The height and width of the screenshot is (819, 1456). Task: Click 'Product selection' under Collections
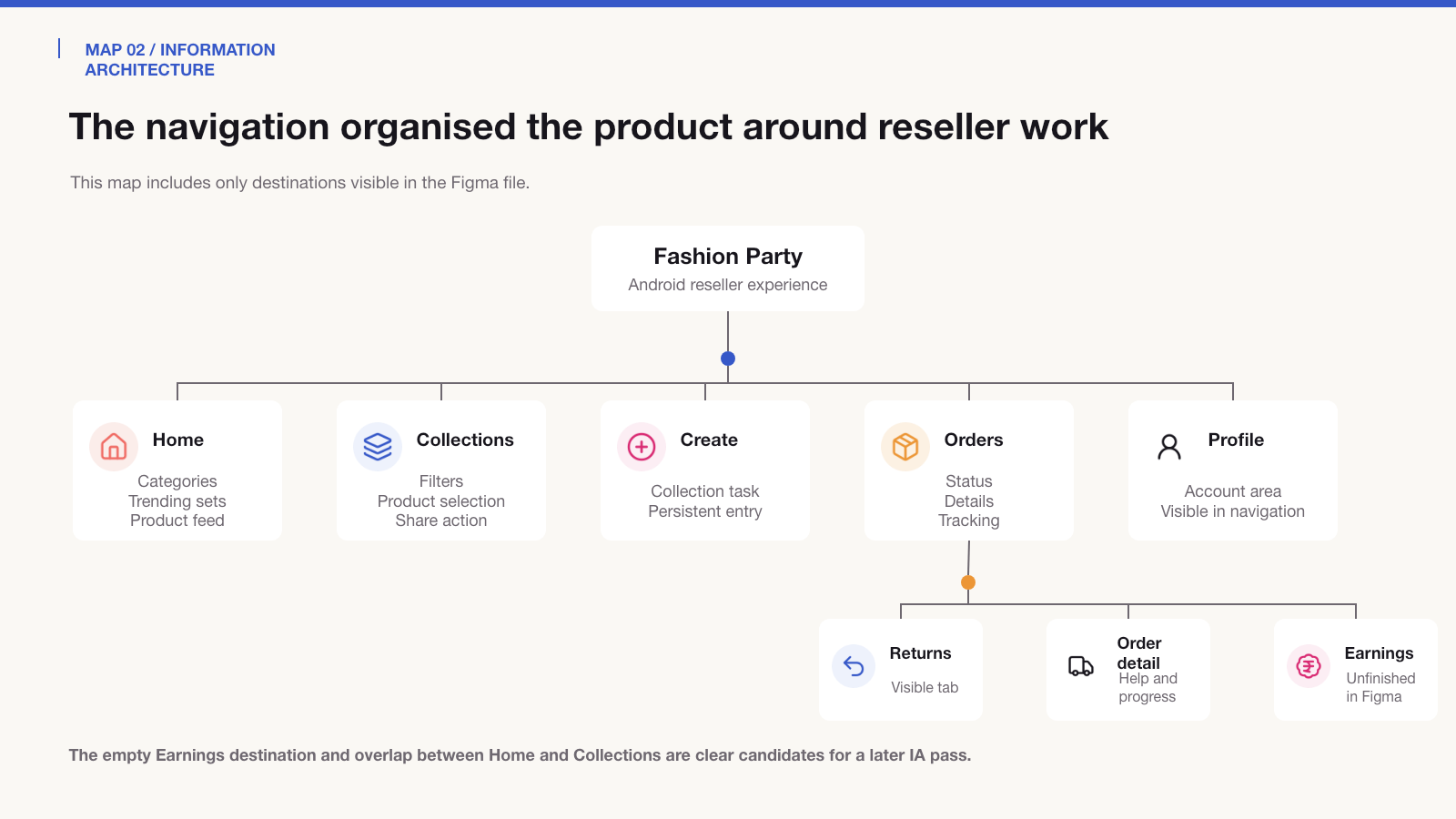pos(441,501)
